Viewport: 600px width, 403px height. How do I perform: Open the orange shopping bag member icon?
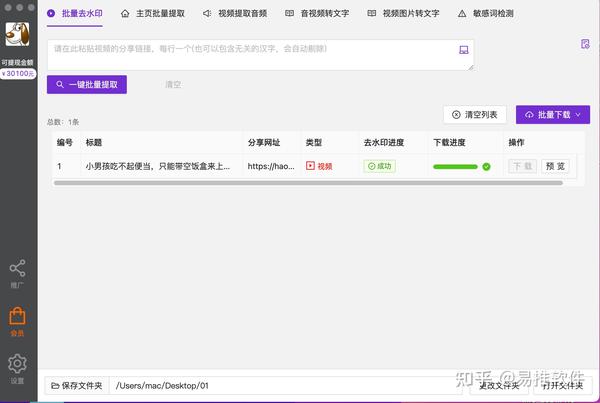click(x=17, y=317)
